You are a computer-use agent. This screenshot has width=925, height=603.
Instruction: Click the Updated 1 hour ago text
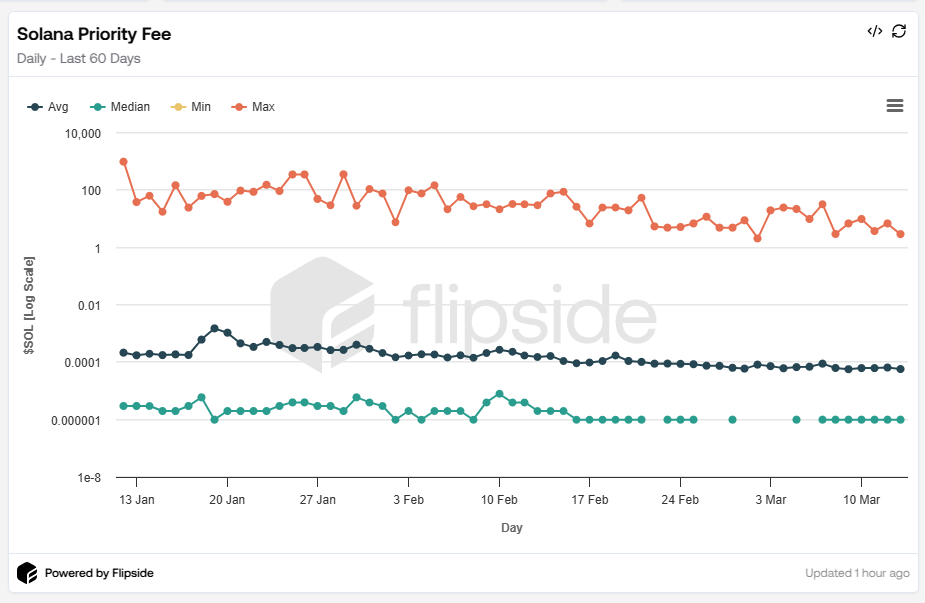click(x=857, y=574)
